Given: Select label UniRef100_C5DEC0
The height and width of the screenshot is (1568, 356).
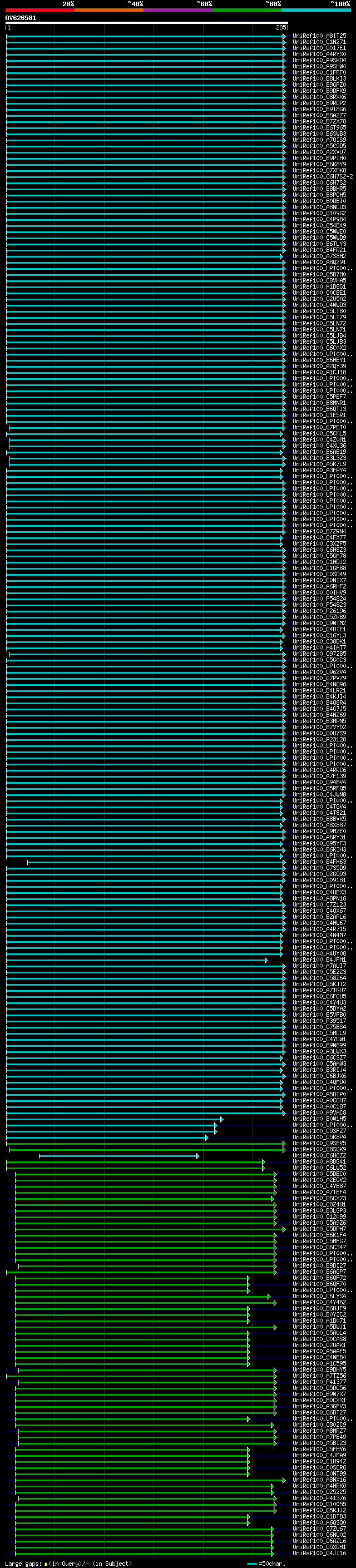Looking at the screenshot, I should coord(319,1174).
